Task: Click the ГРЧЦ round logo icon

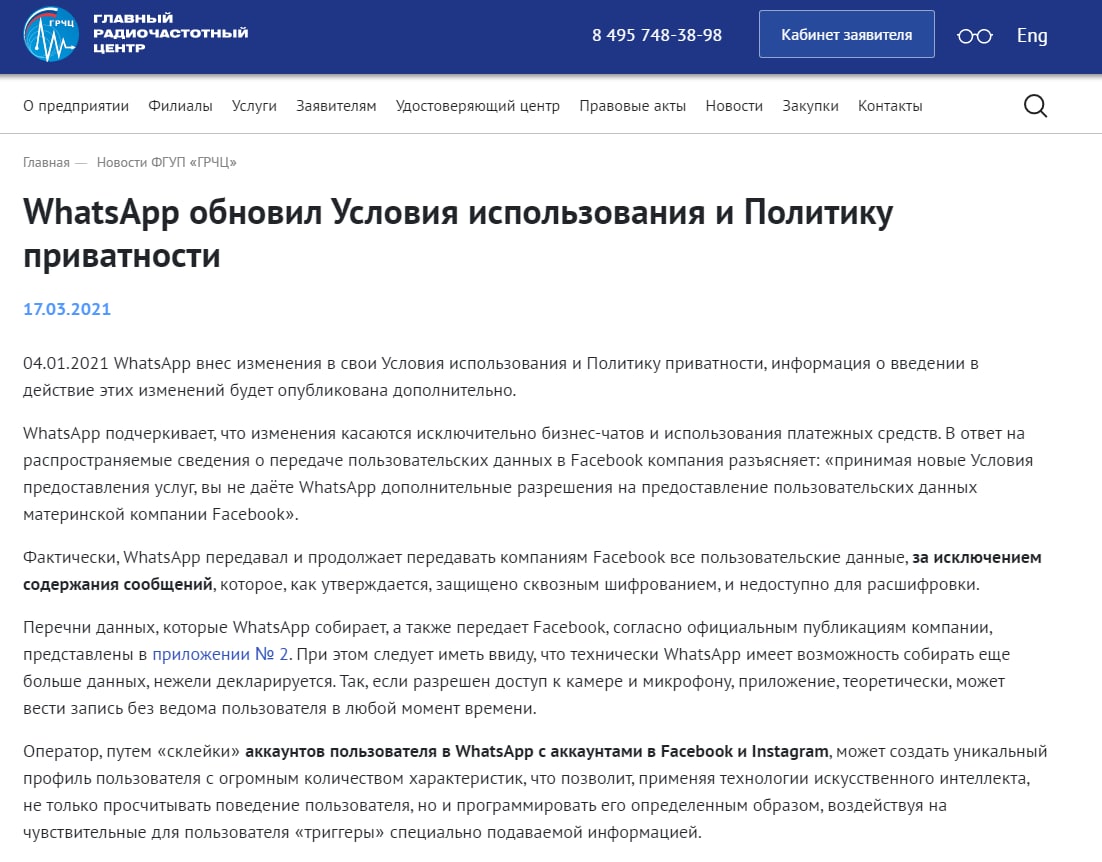Action: pos(51,34)
